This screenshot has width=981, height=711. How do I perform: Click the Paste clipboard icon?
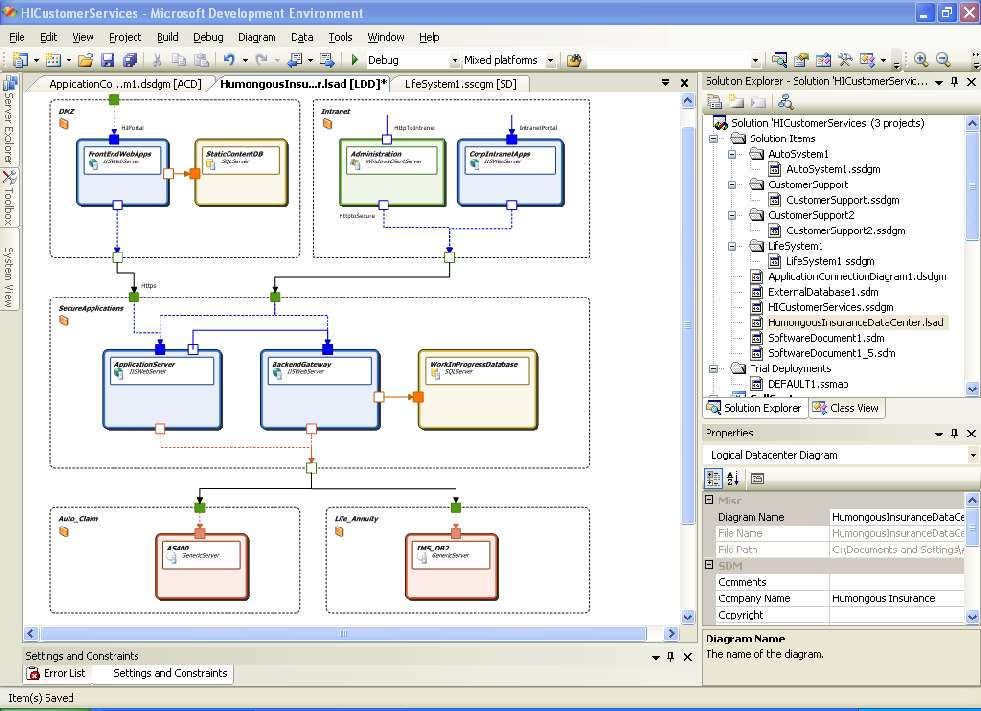pos(201,60)
